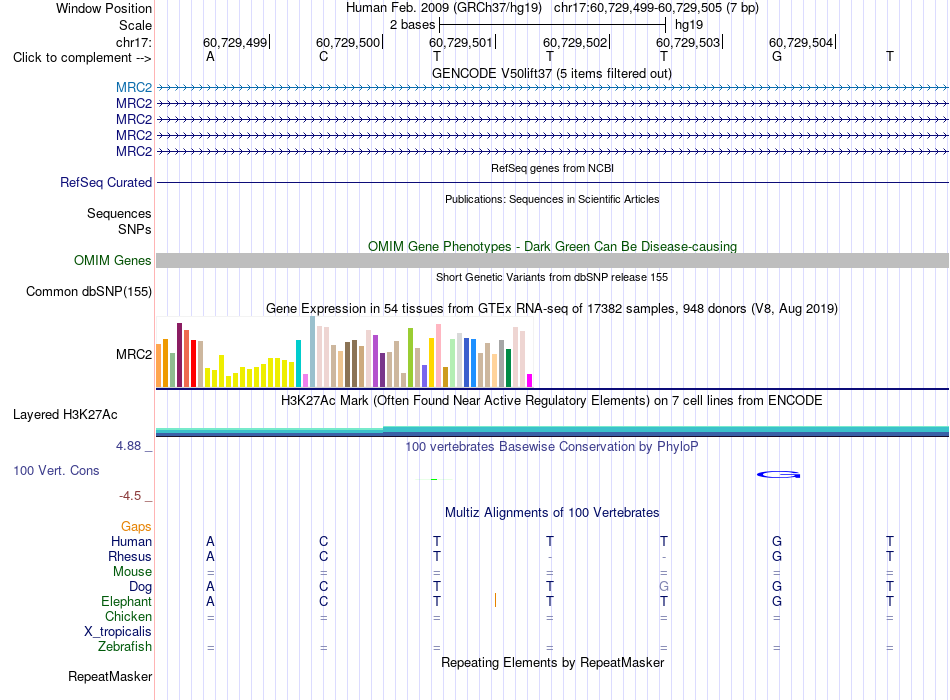Click the light-blue MRC2 transcript label
950x700 pixels.
point(134,87)
